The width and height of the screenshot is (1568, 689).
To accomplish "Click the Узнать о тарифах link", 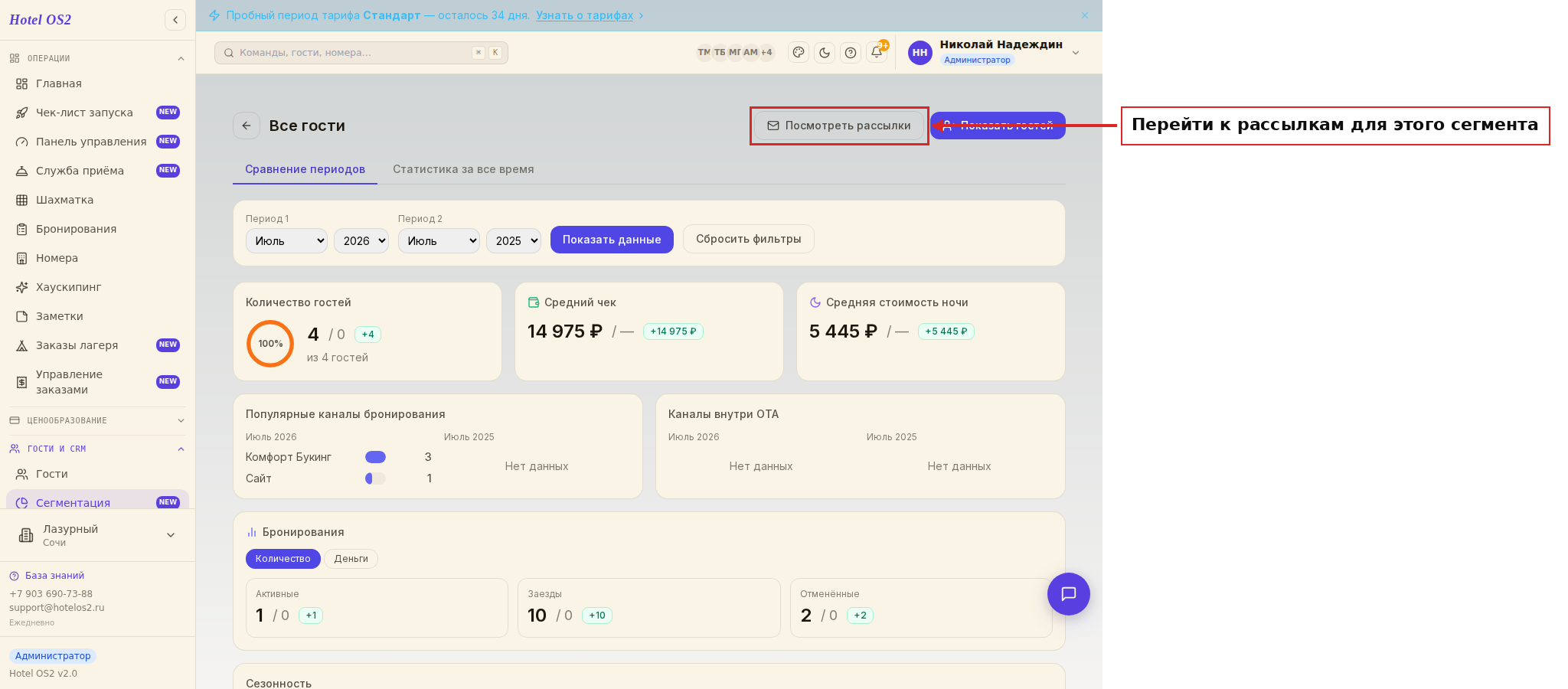I will coord(584,15).
